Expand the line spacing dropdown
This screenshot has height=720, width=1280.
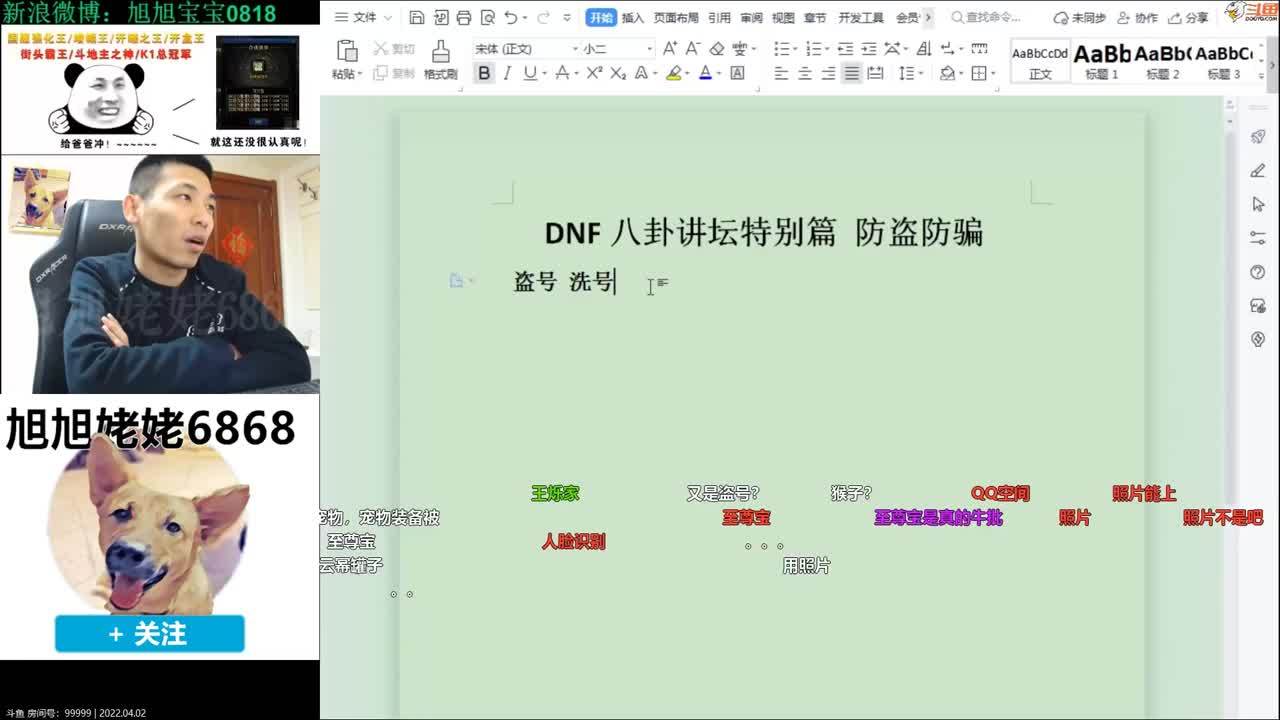click(x=911, y=73)
